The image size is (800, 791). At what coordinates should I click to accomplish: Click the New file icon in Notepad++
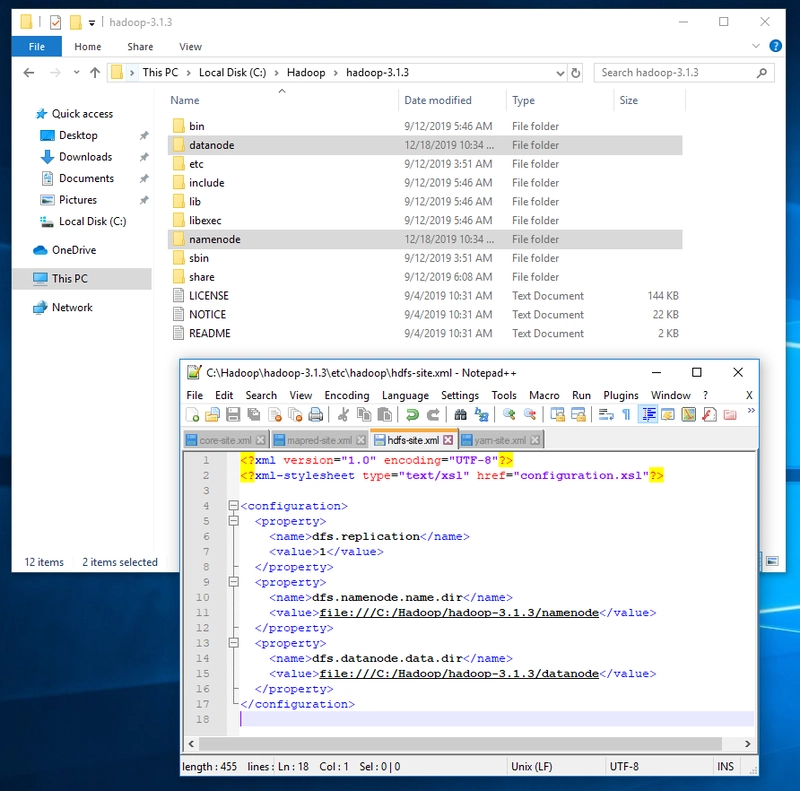pyautogui.click(x=193, y=415)
